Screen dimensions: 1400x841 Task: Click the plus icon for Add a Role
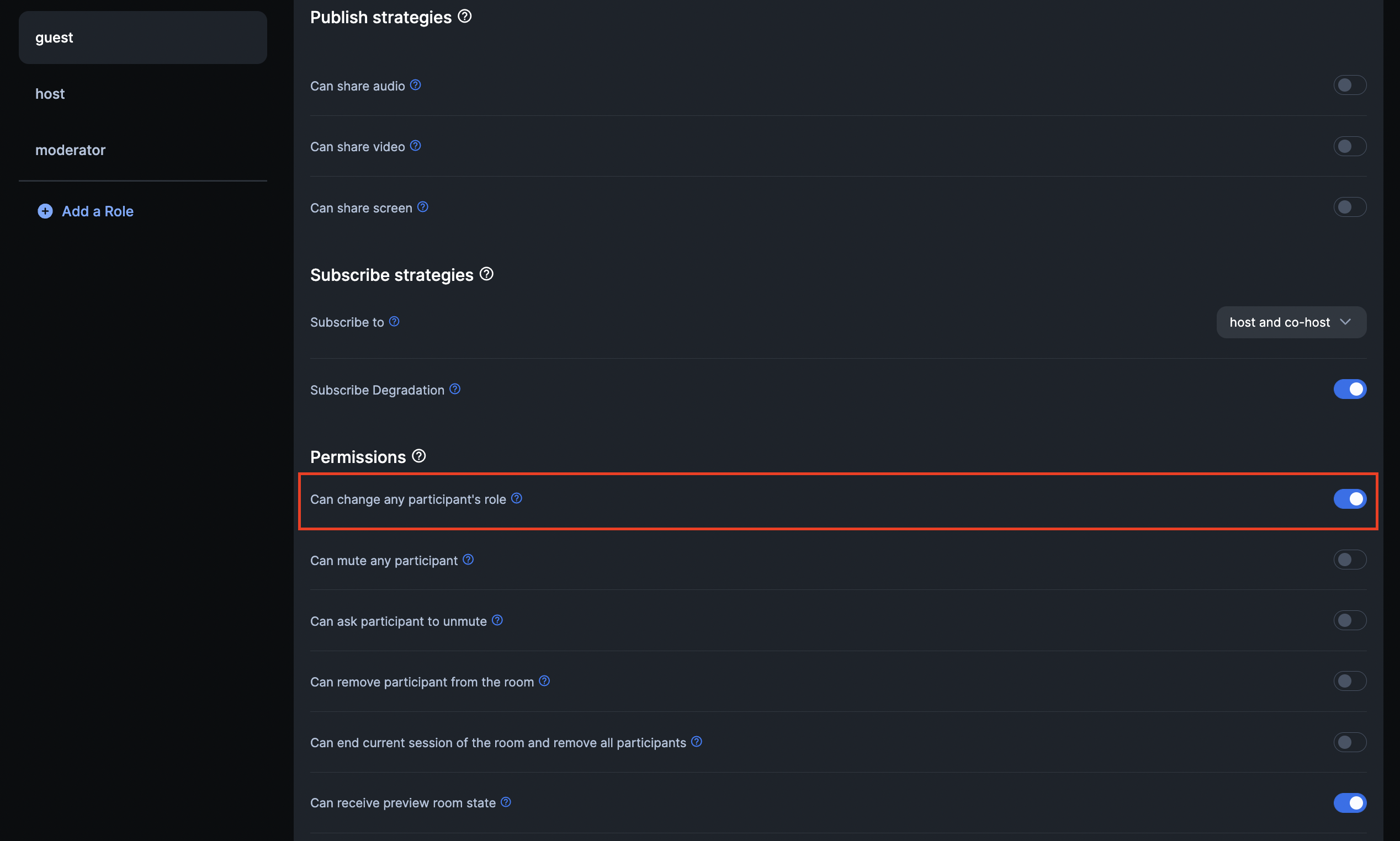[x=45, y=211]
